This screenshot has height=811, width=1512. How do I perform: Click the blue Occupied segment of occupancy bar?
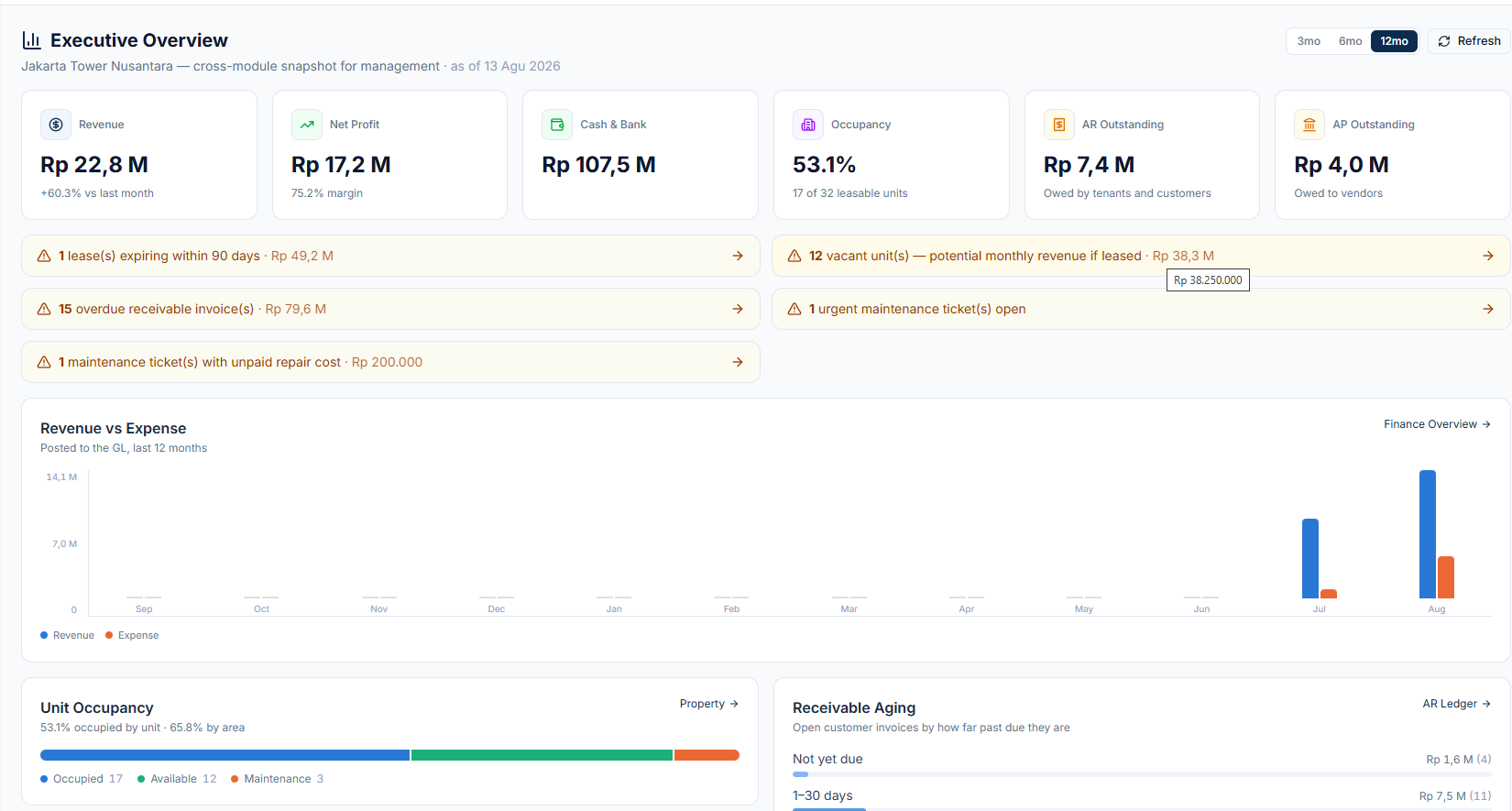click(x=225, y=755)
